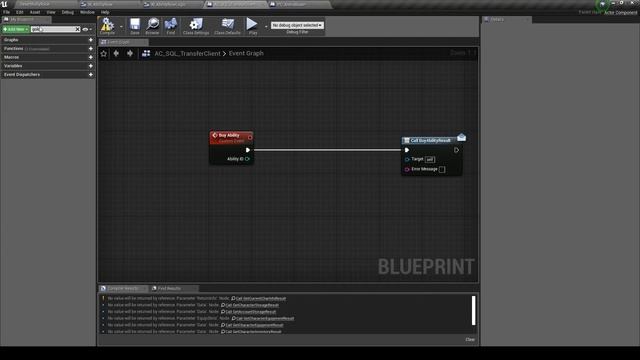Click Call BuyAbilityResult execution input pin

click(407, 150)
